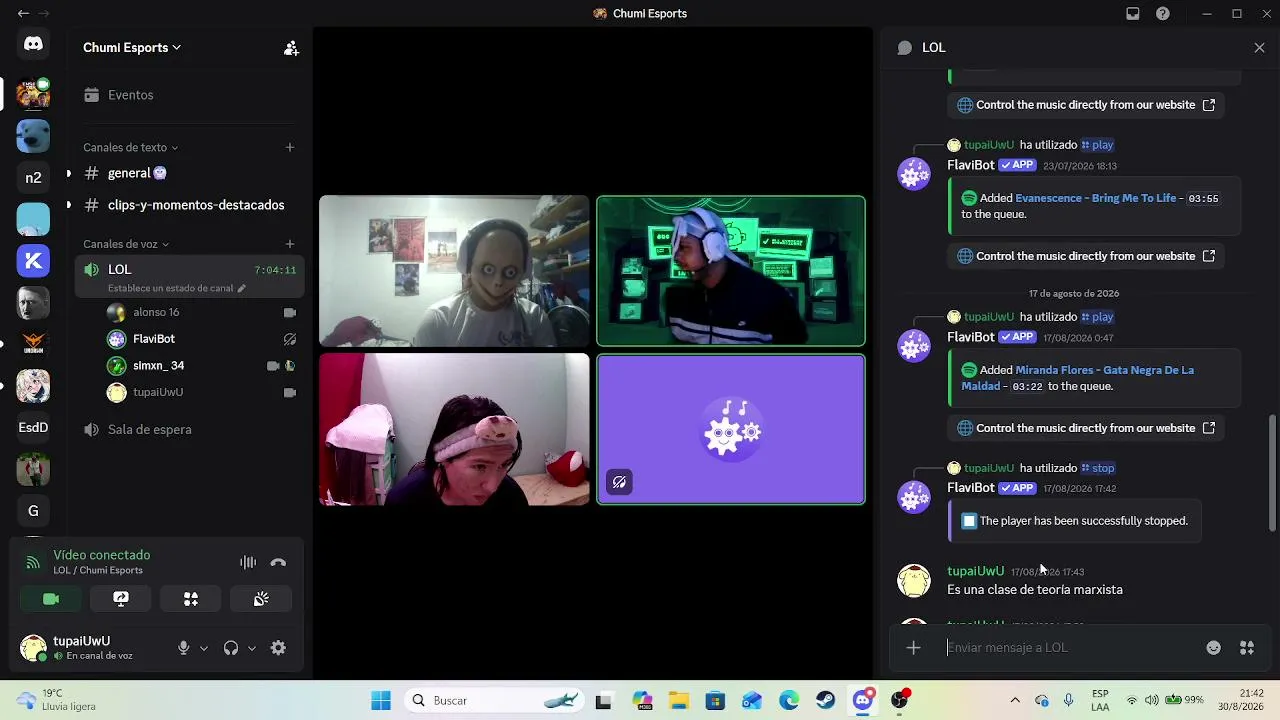Open the EsdD server

(x=33, y=427)
